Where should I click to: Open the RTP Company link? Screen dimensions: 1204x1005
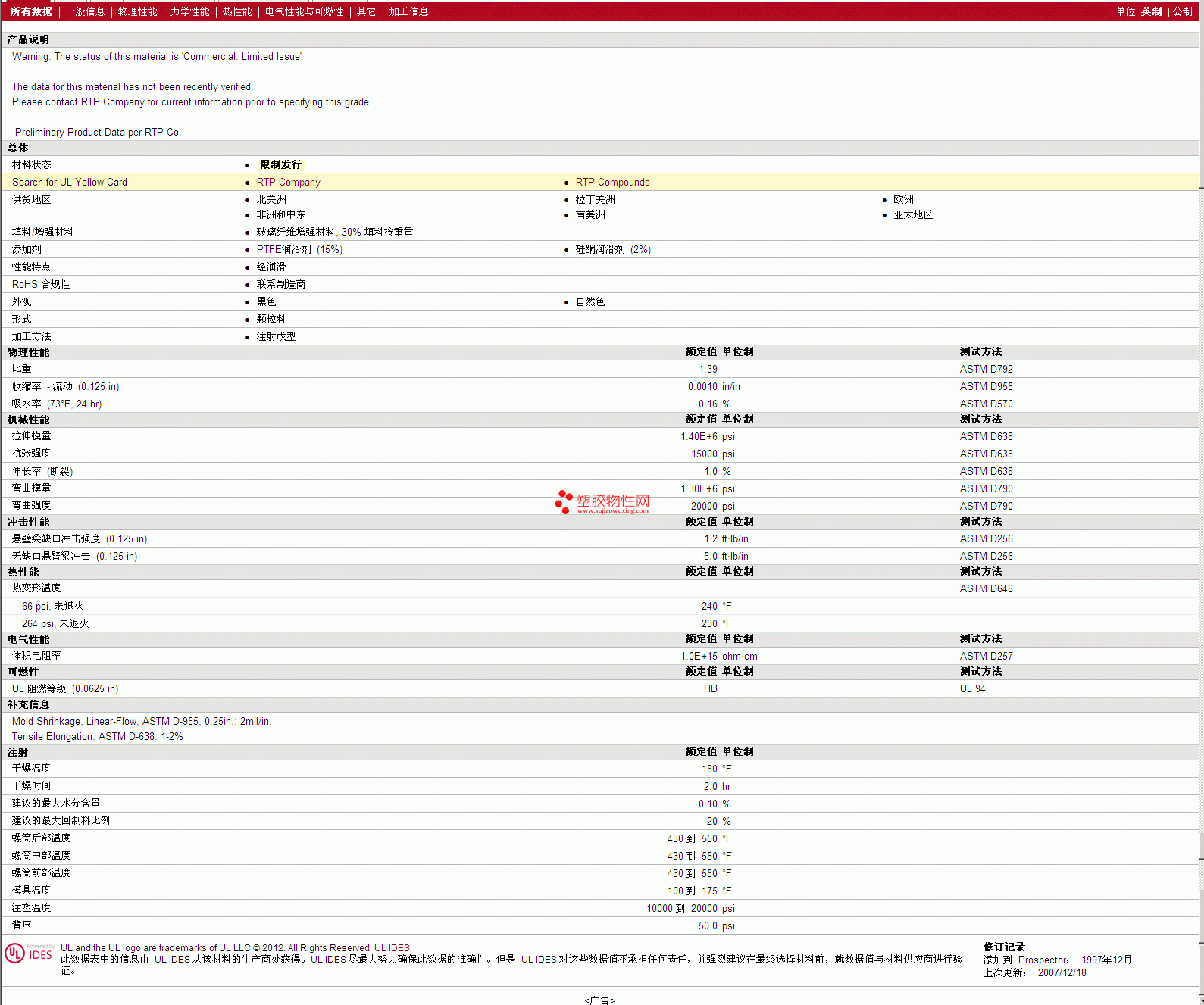pos(288,183)
